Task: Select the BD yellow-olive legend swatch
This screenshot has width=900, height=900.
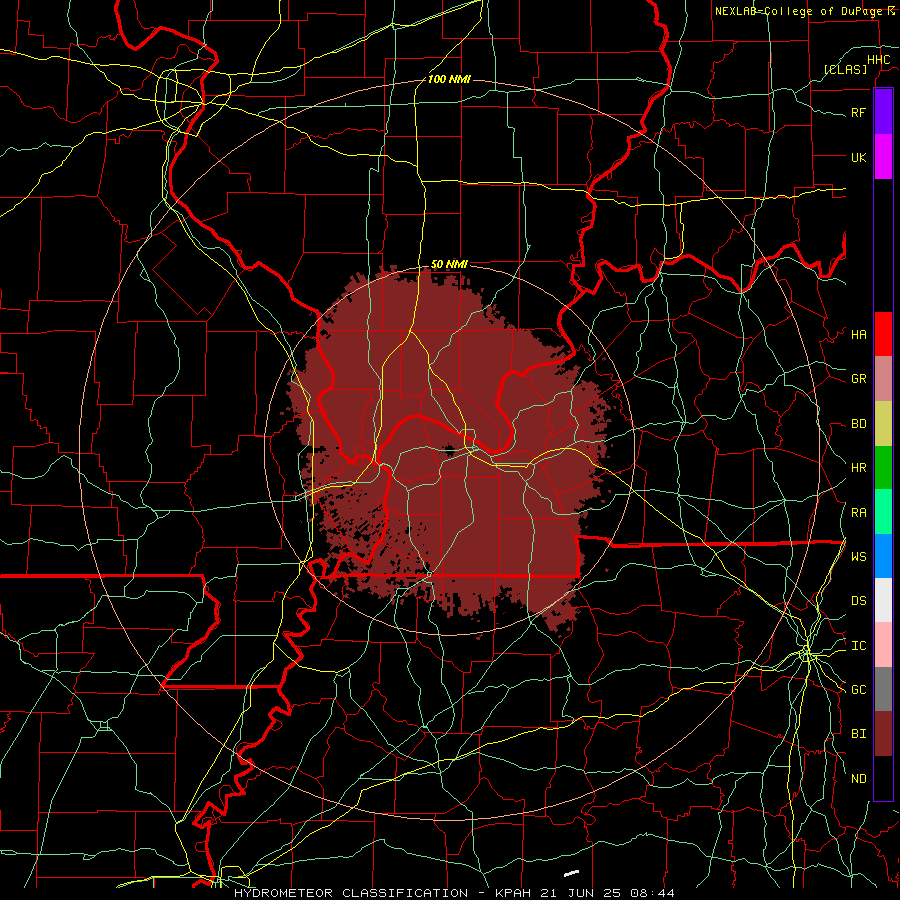Action: (x=883, y=424)
